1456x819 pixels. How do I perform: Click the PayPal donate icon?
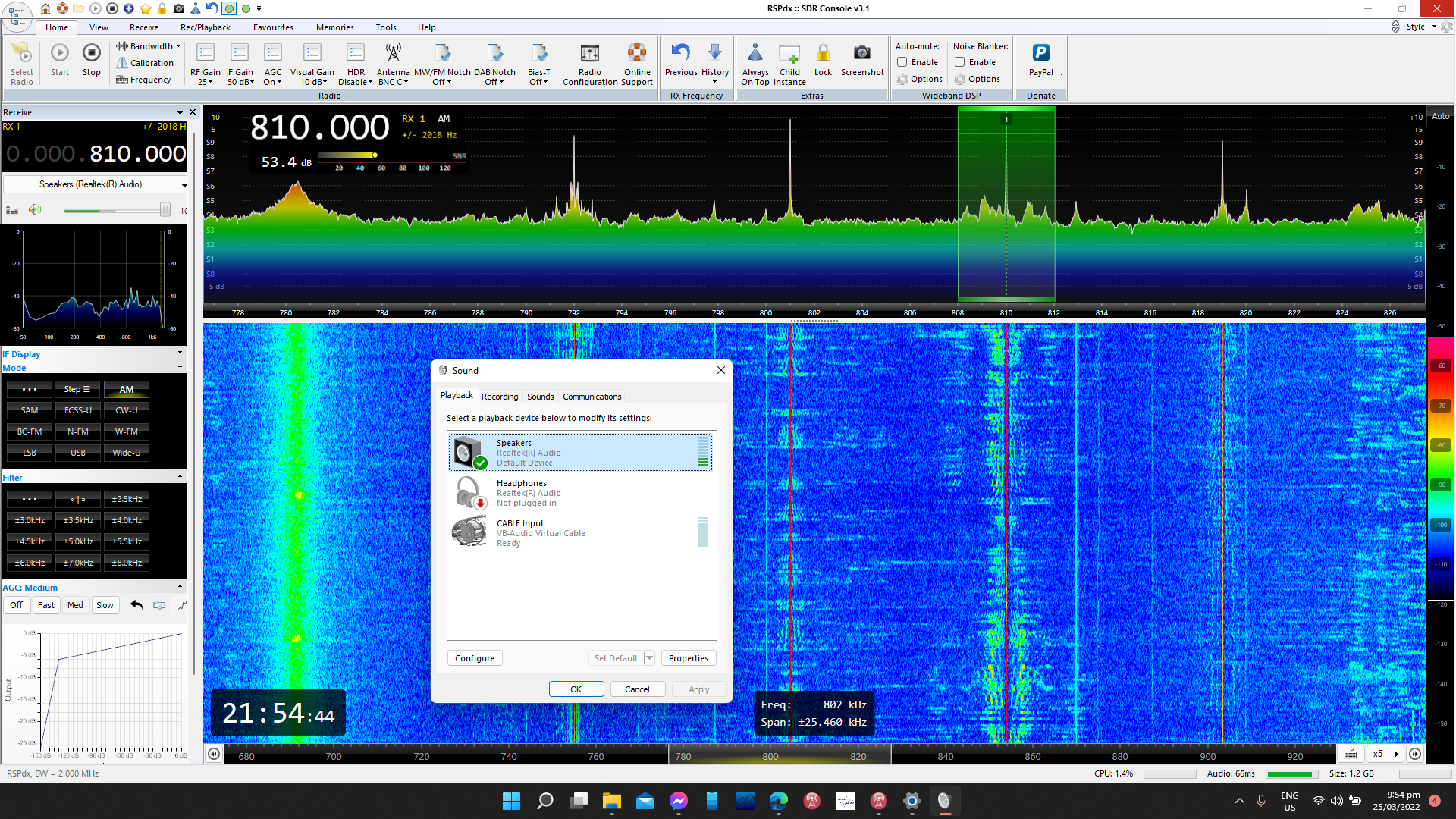(1040, 53)
